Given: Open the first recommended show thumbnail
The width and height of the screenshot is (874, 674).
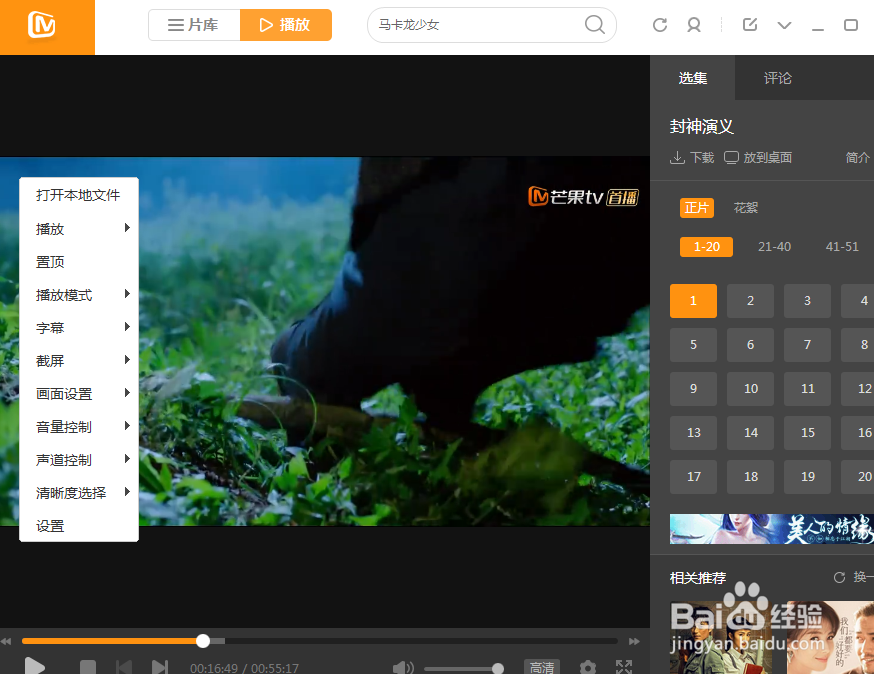Looking at the screenshot, I should (x=721, y=638).
